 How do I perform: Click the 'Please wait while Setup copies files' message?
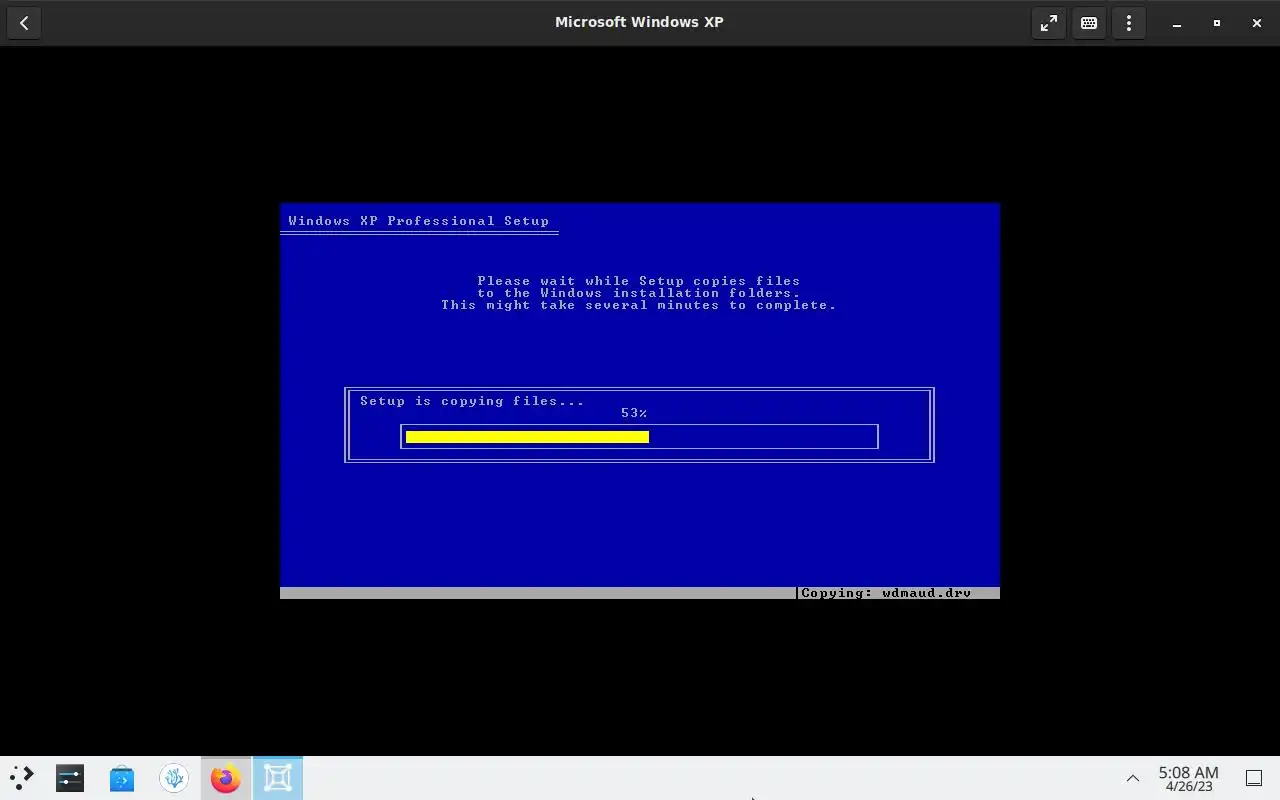[639, 281]
